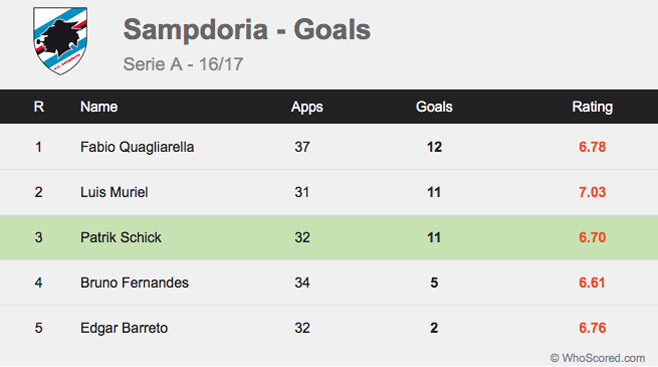Click the Sampdoria club crest logo
The width and height of the screenshot is (658, 367).
60,41
